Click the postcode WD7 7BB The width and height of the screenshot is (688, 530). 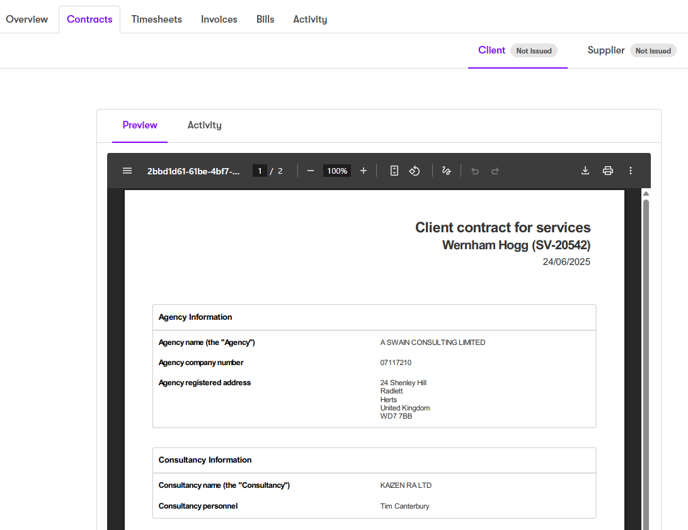pos(396,416)
